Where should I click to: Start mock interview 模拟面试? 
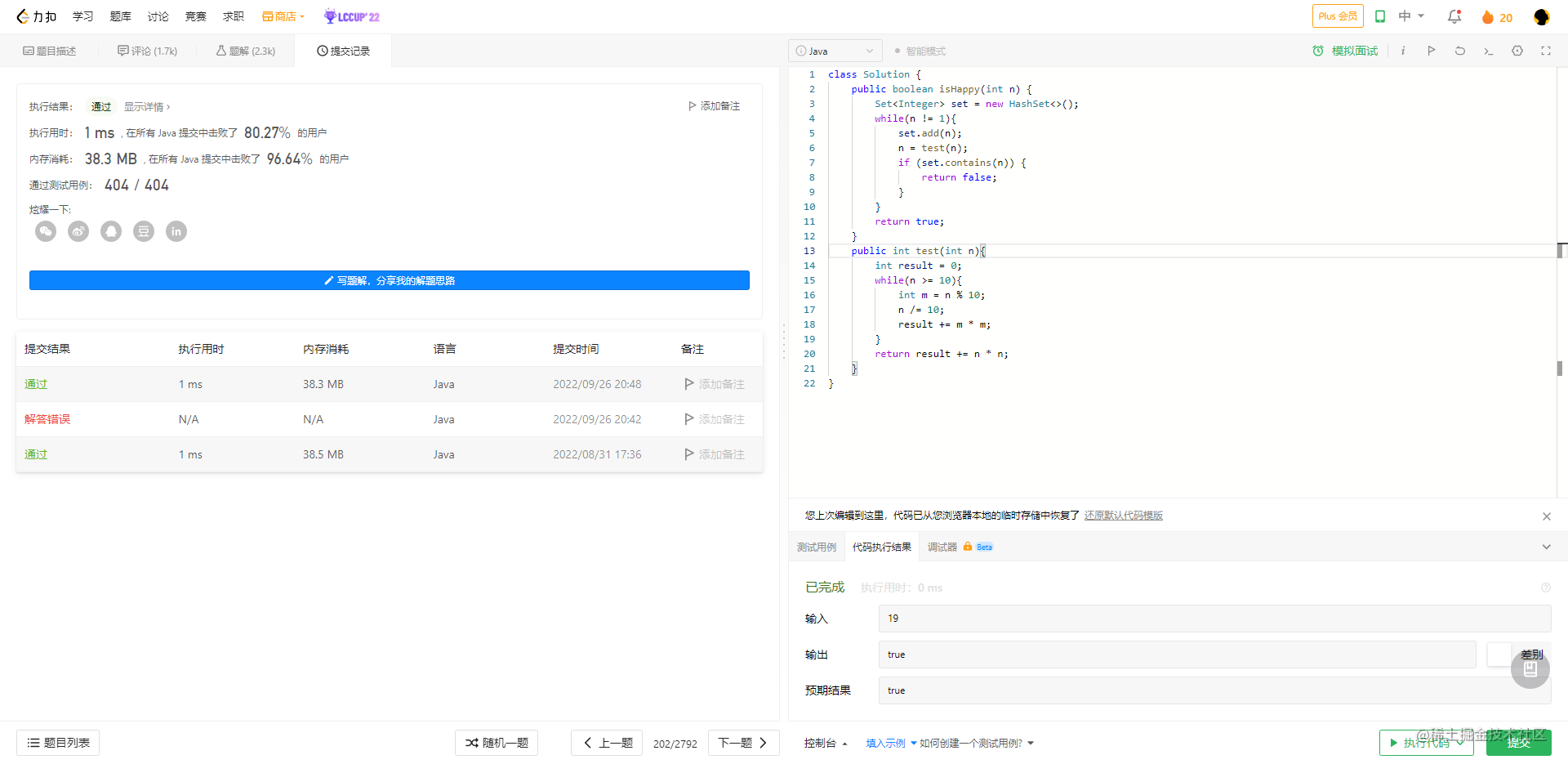pos(1345,51)
